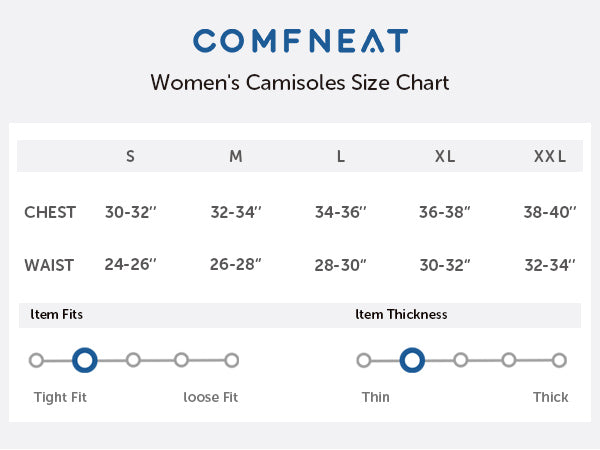Click the Item Thickness heading
The image size is (600, 450).
[401, 314]
